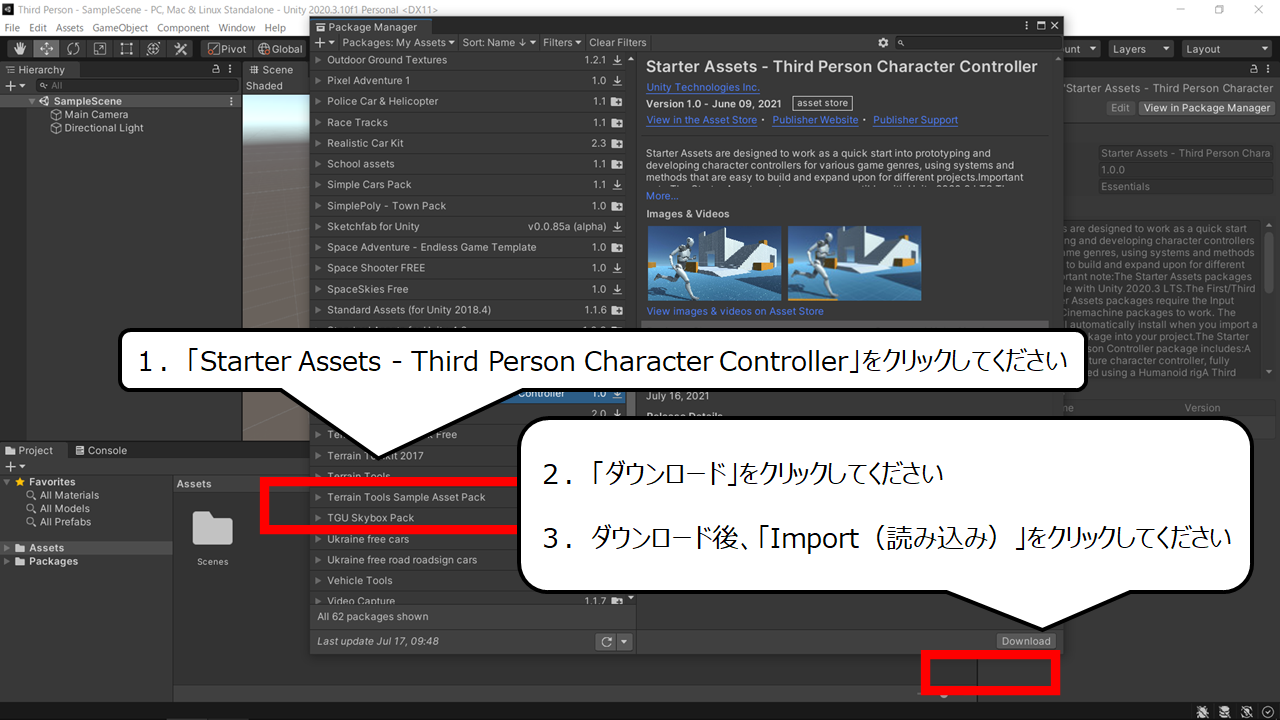Open the Sort: Name dropdown
The height and width of the screenshot is (720, 1280).
coord(498,43)
